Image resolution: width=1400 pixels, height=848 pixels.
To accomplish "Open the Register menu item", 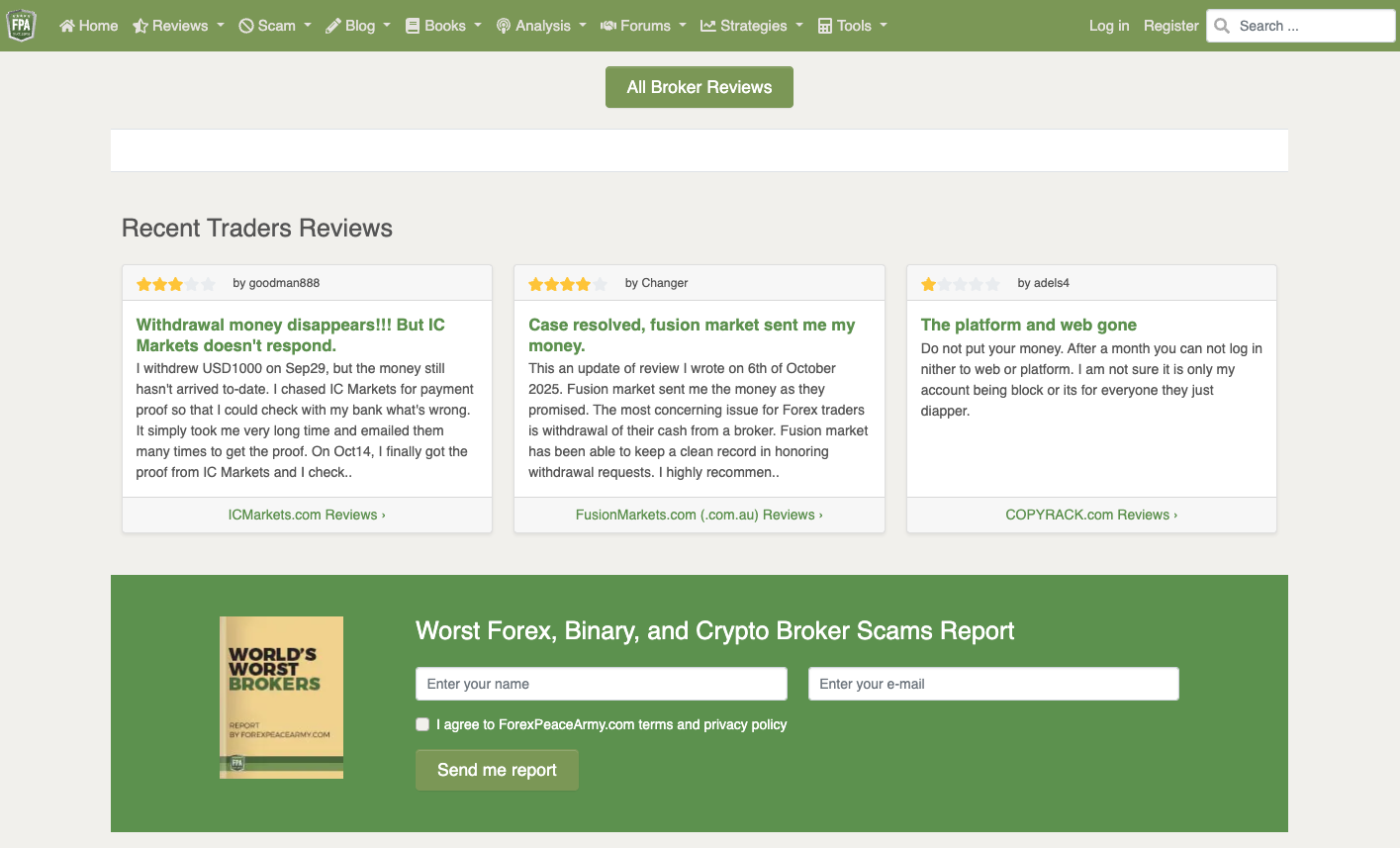I will [1170, 26].
